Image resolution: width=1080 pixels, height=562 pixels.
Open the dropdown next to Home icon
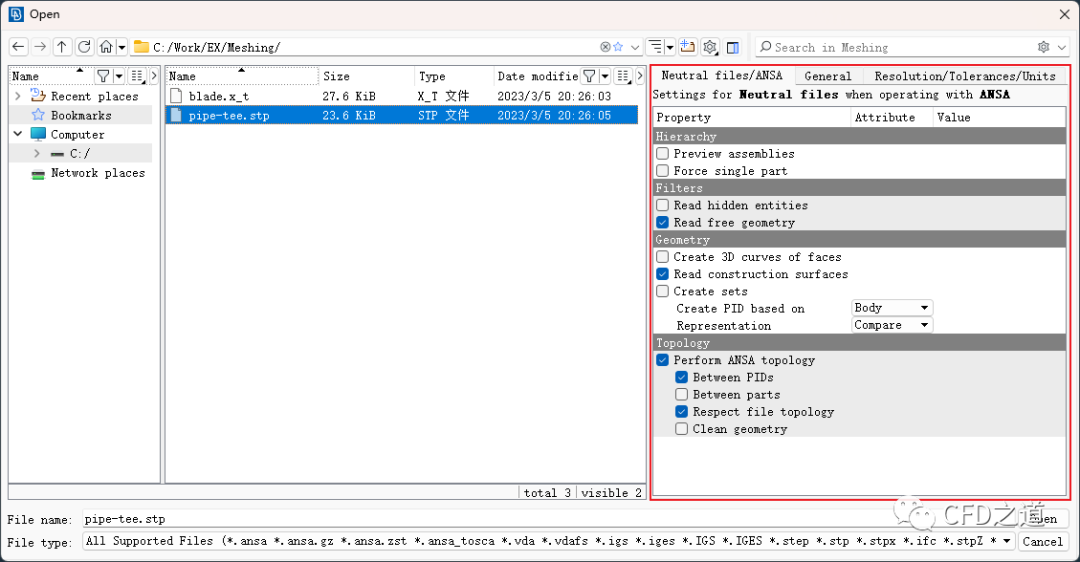(122, 48)
